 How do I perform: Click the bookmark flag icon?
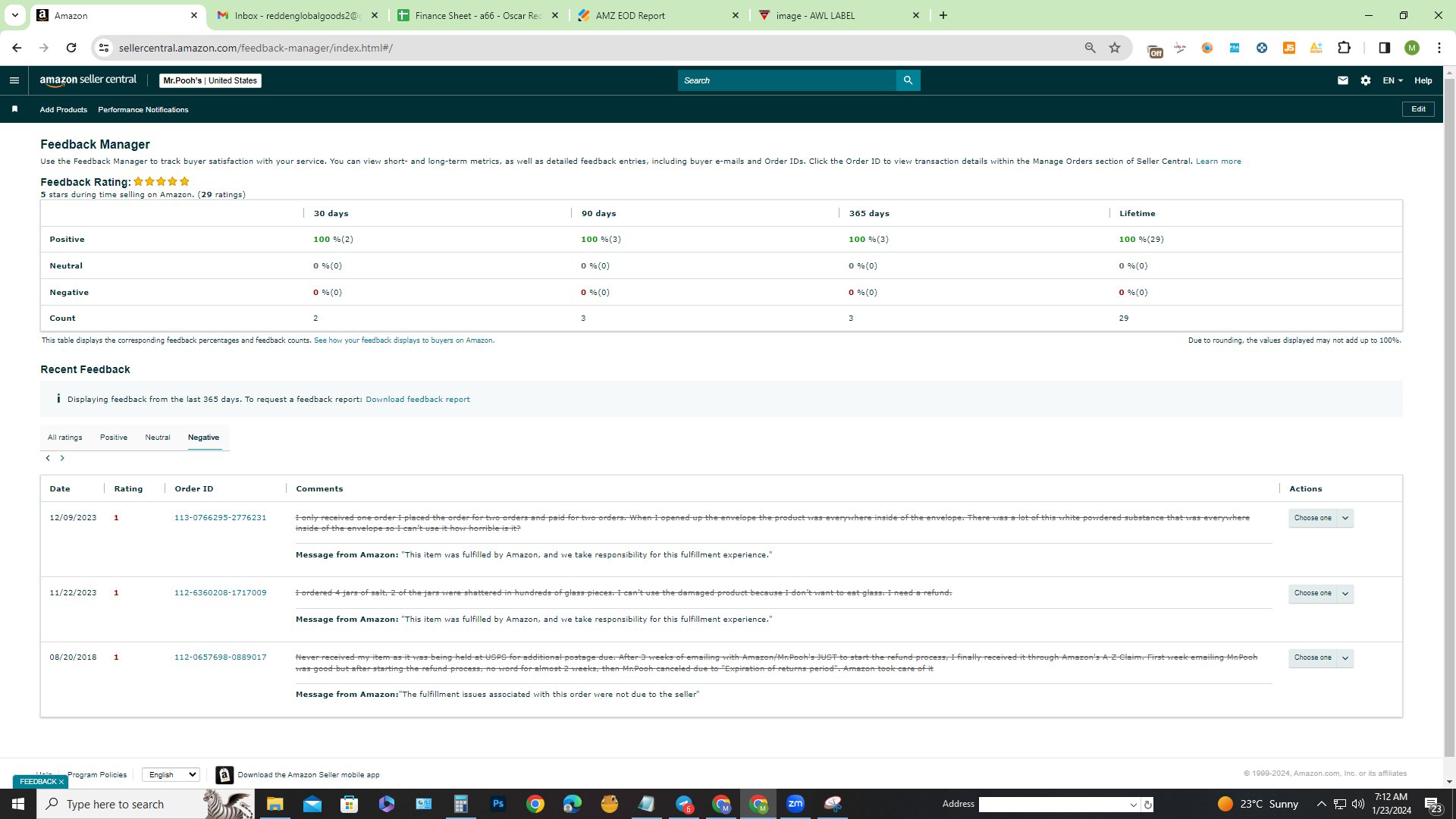[14, 109]
